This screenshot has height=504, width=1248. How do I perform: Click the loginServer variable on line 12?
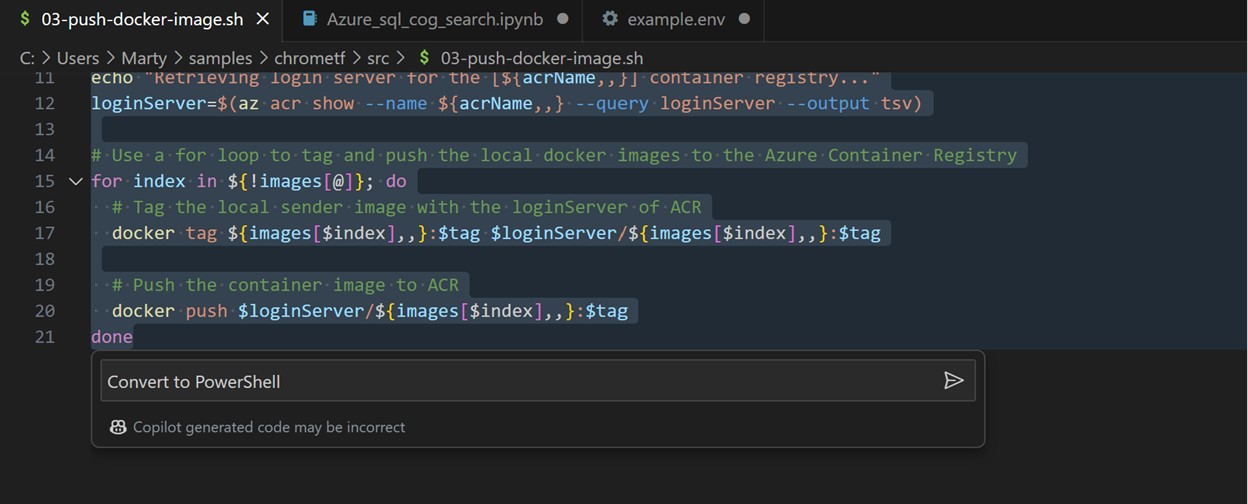click(149, 103)
